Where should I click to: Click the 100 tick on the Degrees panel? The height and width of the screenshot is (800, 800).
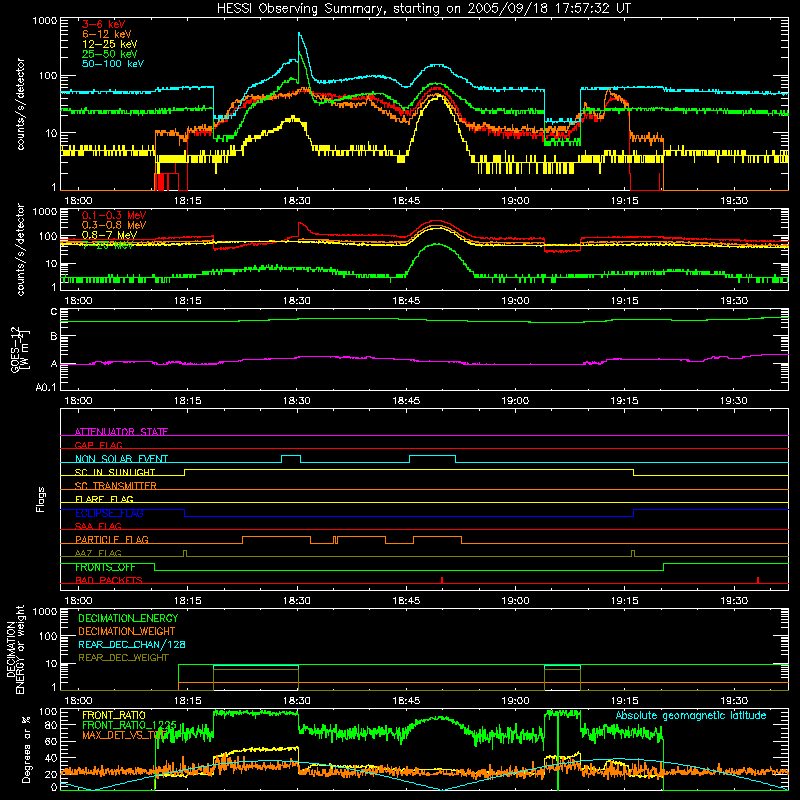[48, 712]
